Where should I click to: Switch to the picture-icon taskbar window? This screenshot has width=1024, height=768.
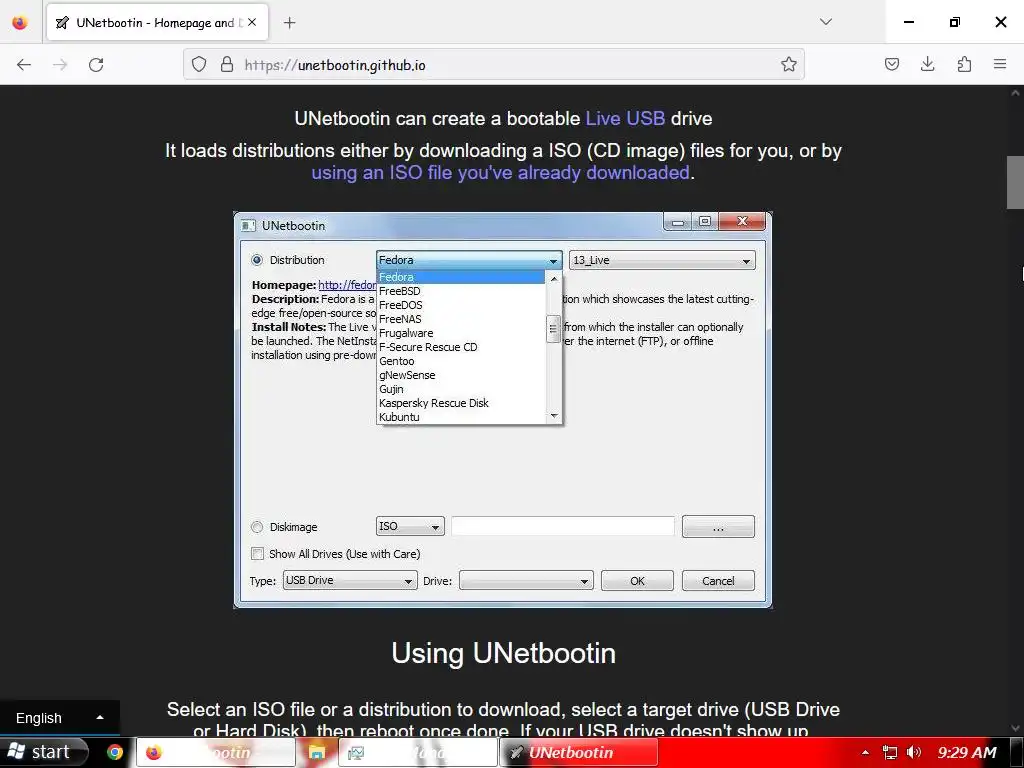(418, 752)
